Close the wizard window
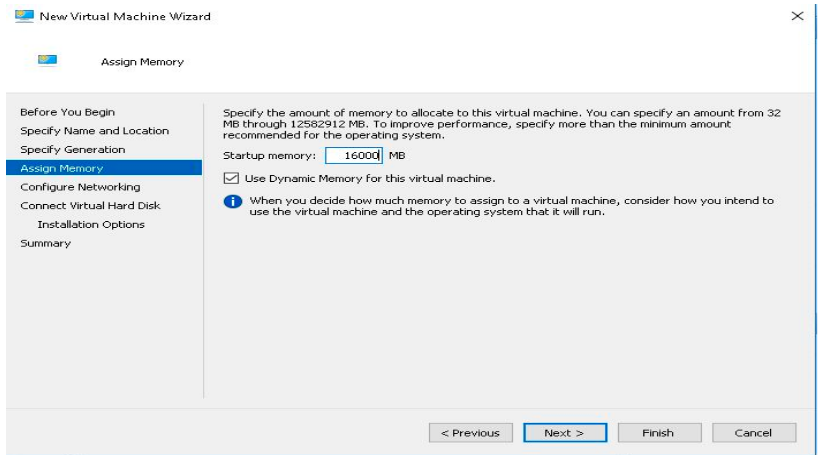 click(x=797, y=16)
